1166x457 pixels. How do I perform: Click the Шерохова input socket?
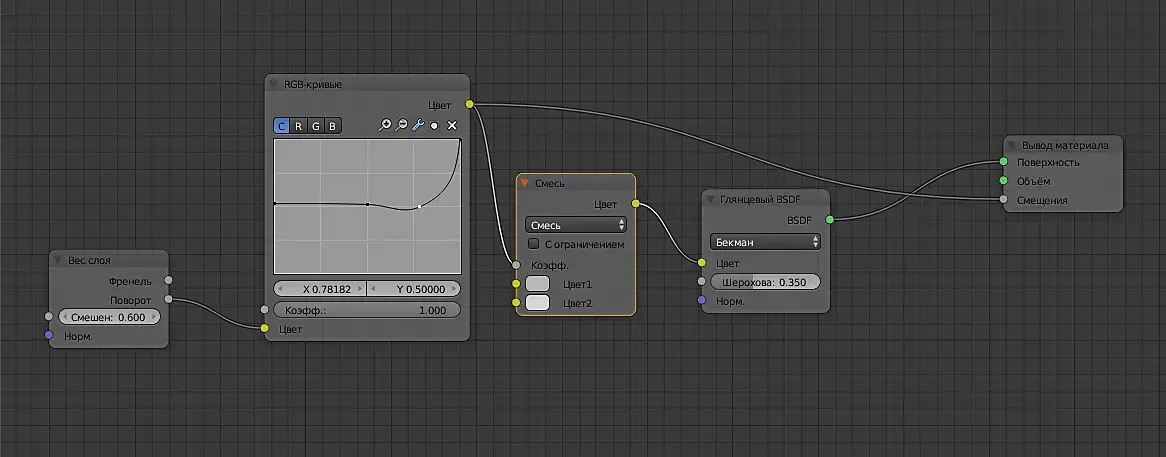tap(701, 282)
